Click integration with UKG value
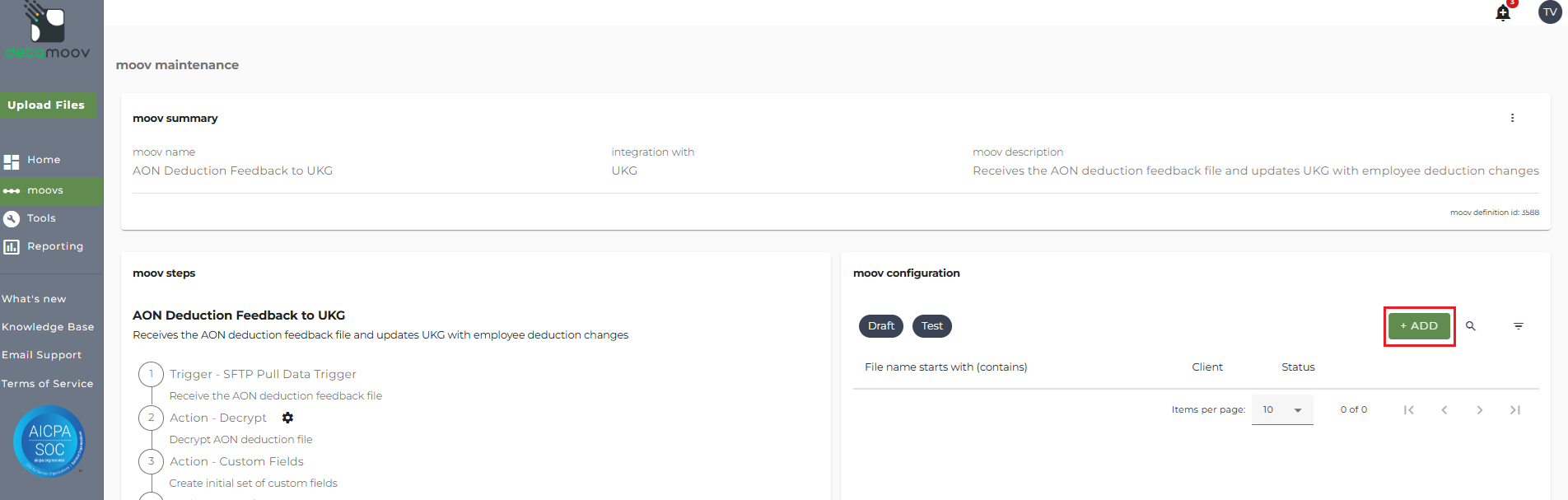The width and height of the screenshot is (1568, 500). point(624,171)
